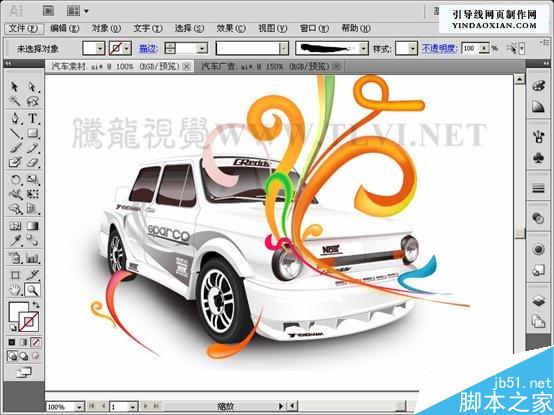Close the 汽车素材.ai tab

point(187,66)
